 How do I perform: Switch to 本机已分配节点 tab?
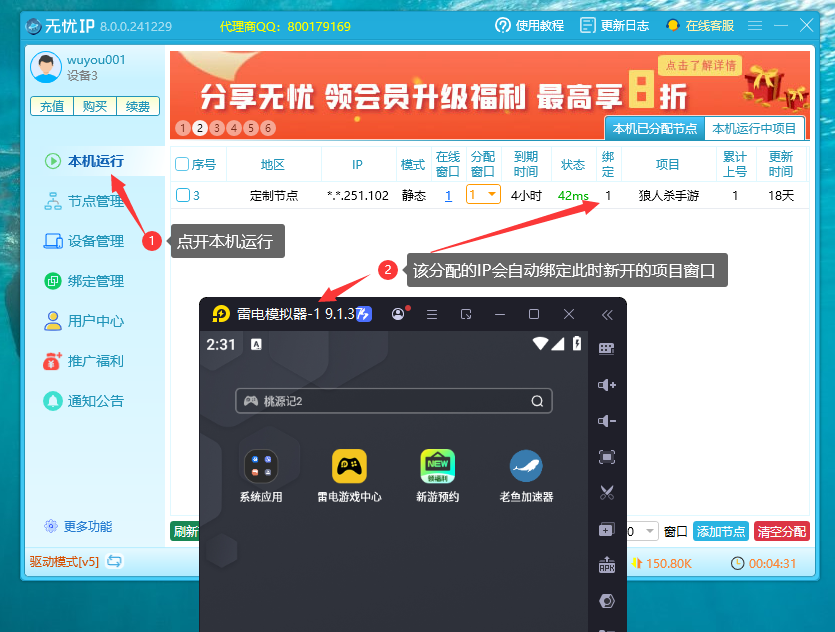coord(654,129)
